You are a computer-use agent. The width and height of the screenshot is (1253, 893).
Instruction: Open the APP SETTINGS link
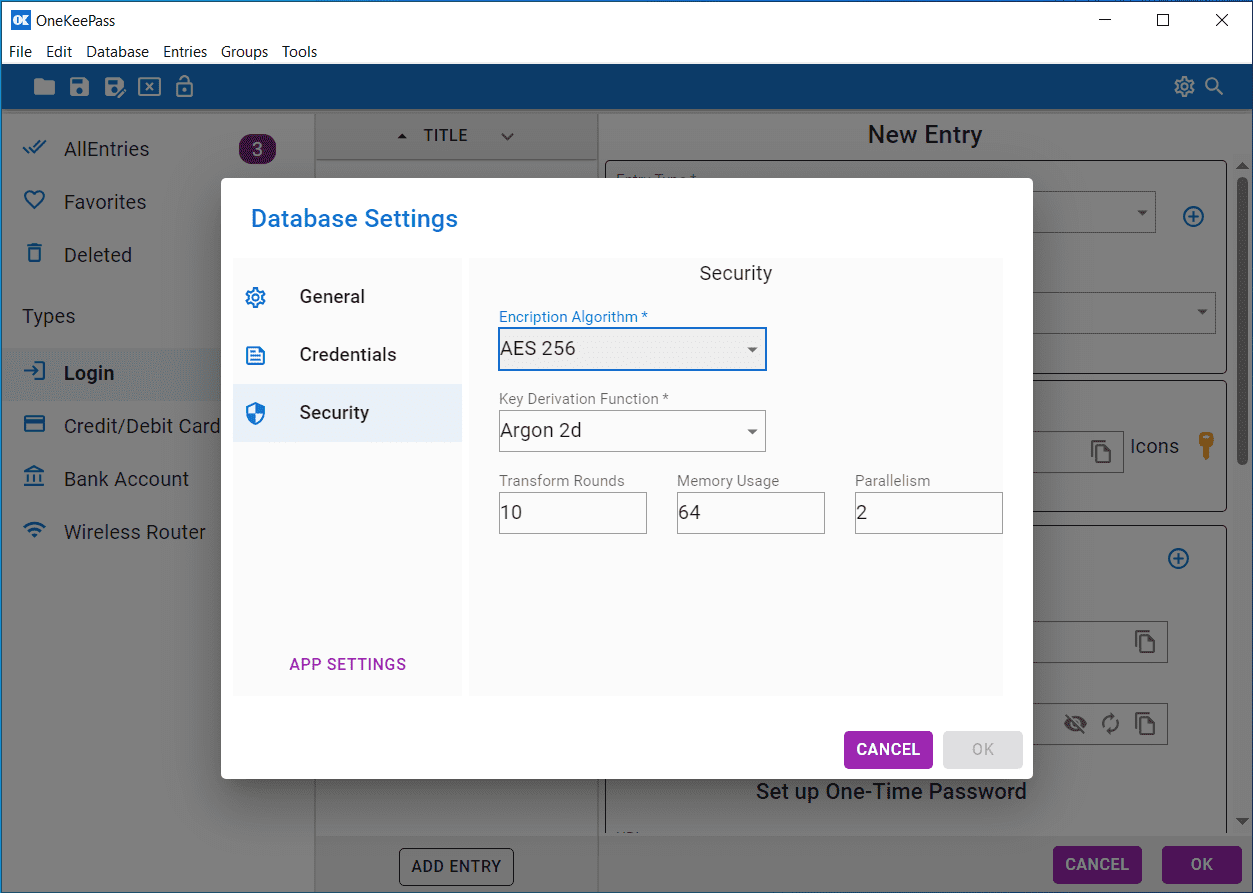coord(347,664)
